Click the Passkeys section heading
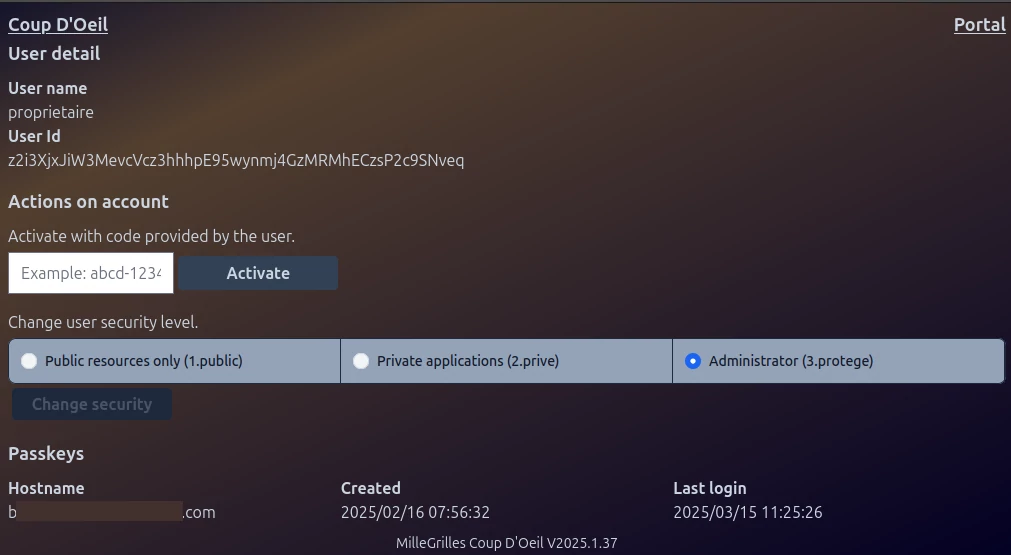 (46, 454)
